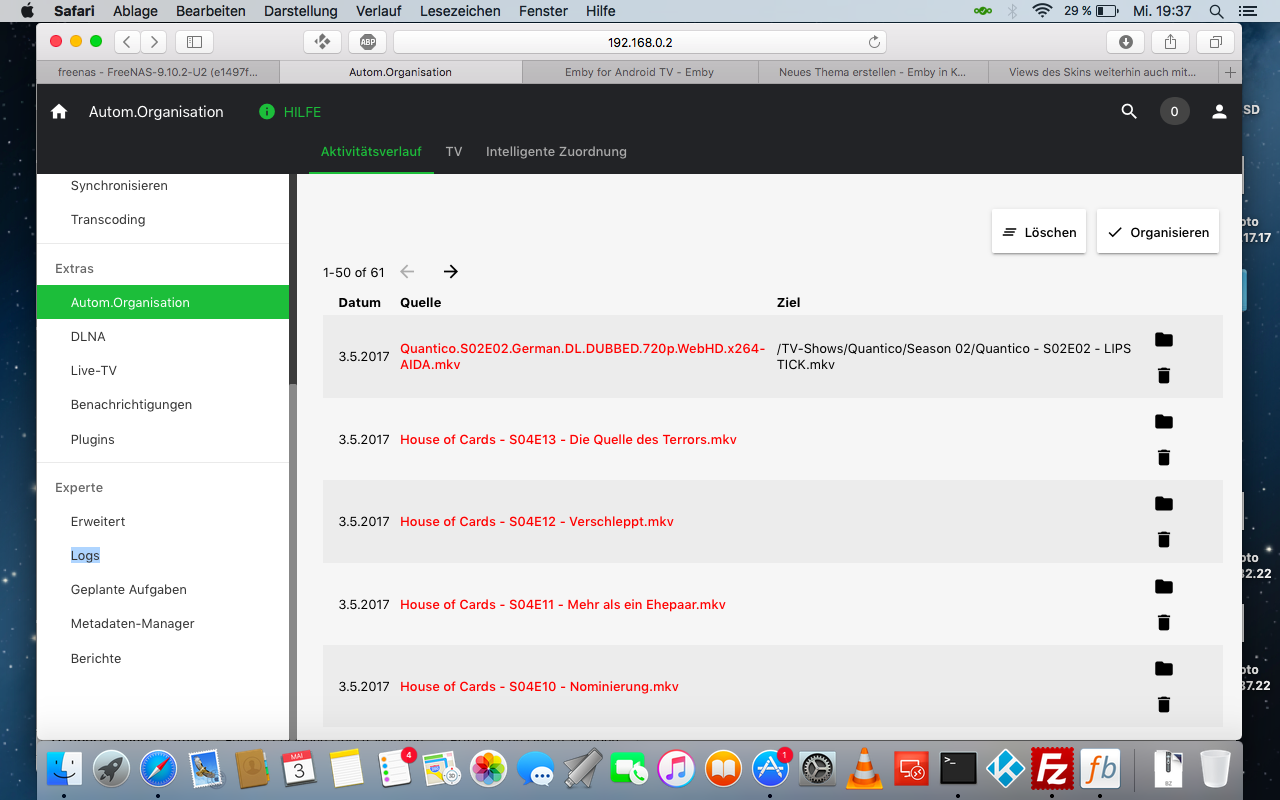Click Safari forward navigation button
This screenshot has height=800, width=1280.
(153, 42)
